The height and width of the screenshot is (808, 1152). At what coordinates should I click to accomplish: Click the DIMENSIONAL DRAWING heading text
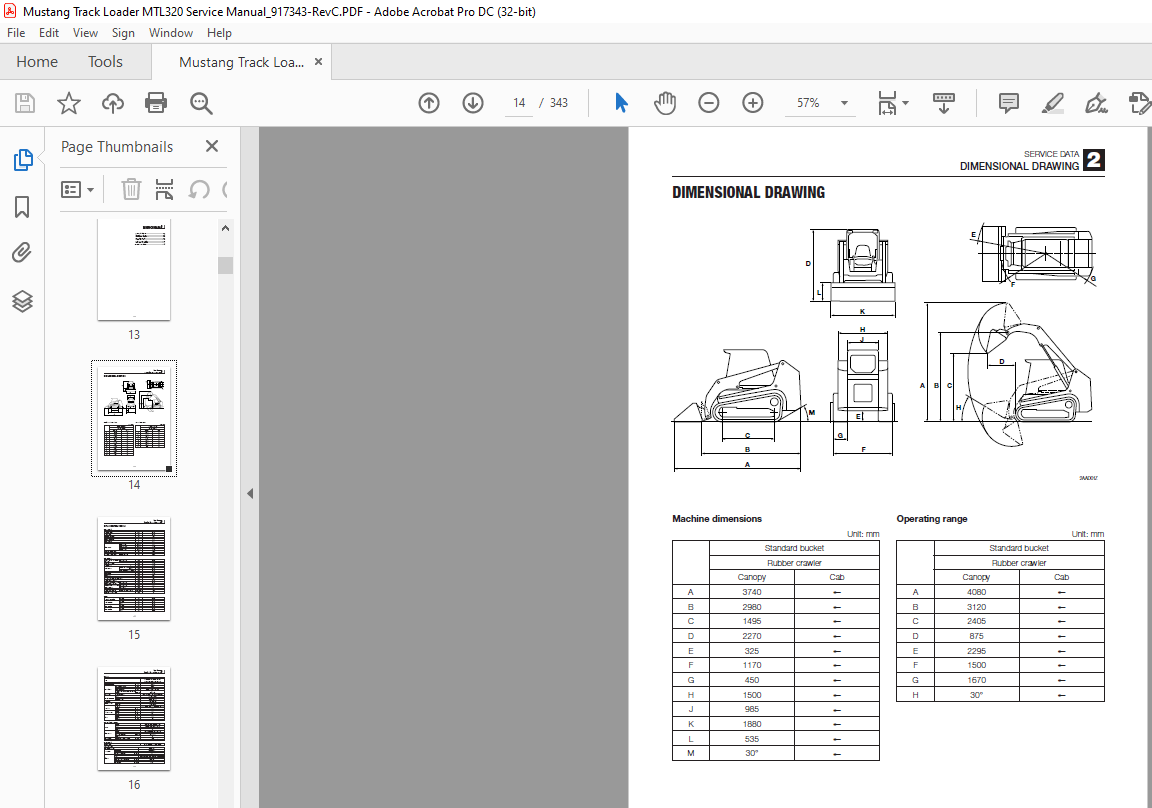(x=748, y=192)
